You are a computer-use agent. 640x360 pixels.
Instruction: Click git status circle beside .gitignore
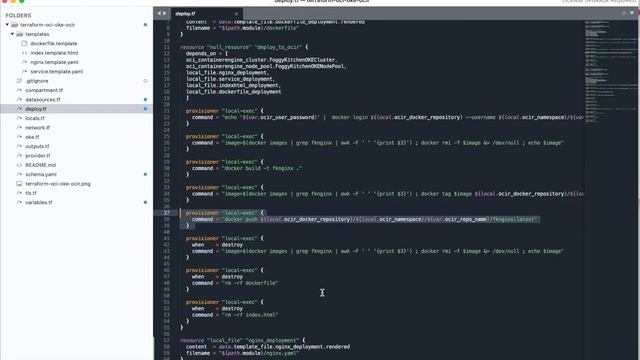click(x=145, y=81)
